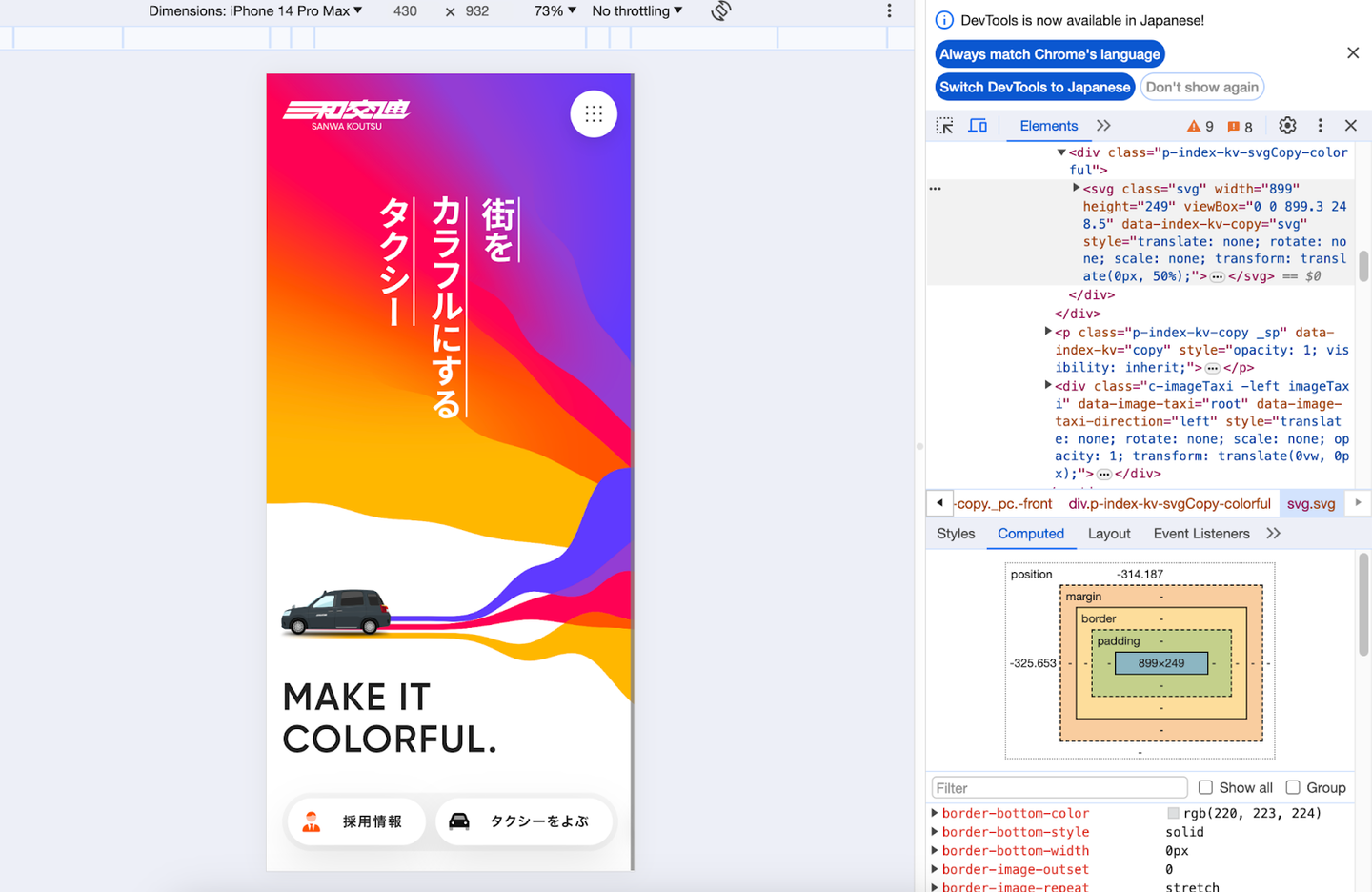Open DevTools settings gear

click(x=1287, y=126)
